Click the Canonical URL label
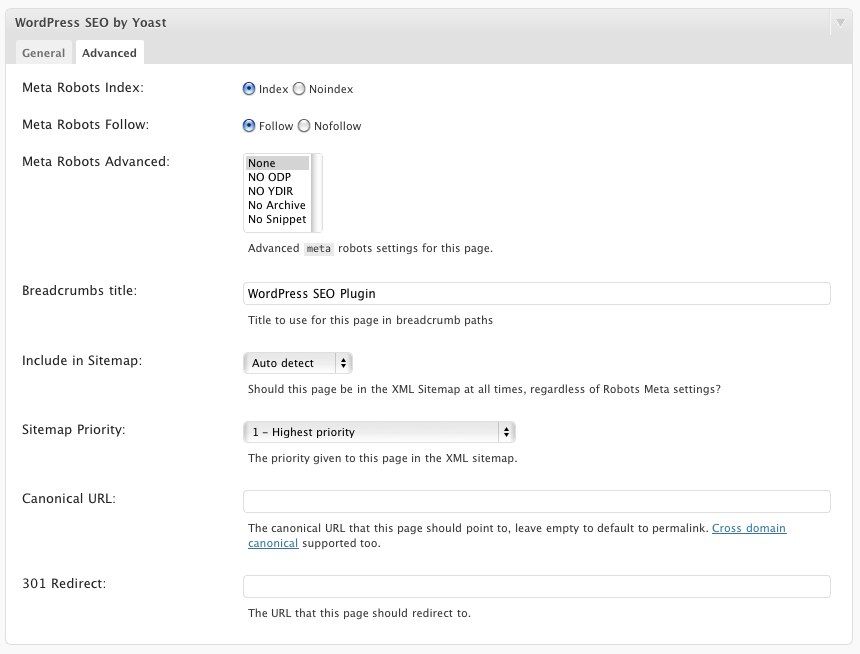Viewport: 860px width, 654px height. pos(69,499)
